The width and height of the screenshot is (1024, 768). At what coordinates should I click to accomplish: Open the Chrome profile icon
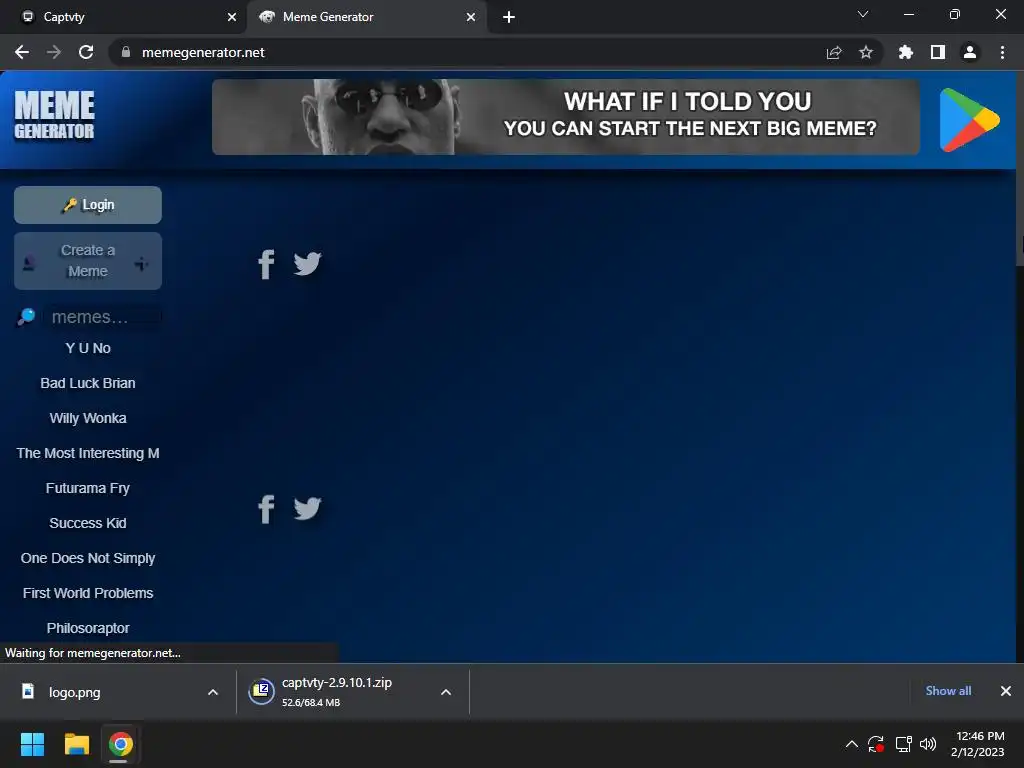coord(970,52)
